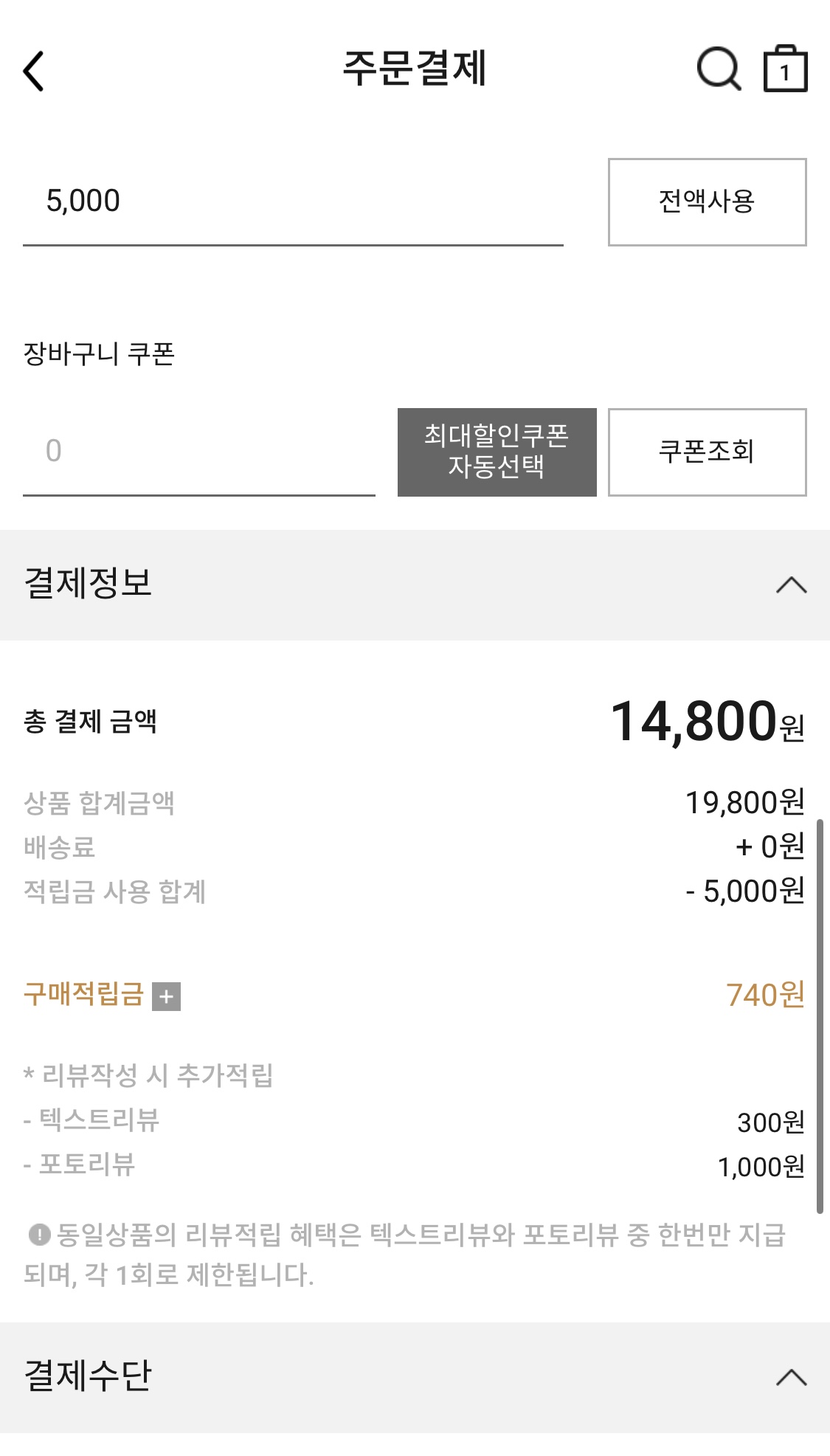Tap the 740원 reward amount
Viewport: 830px width, 1456px height.
(764, 995)
